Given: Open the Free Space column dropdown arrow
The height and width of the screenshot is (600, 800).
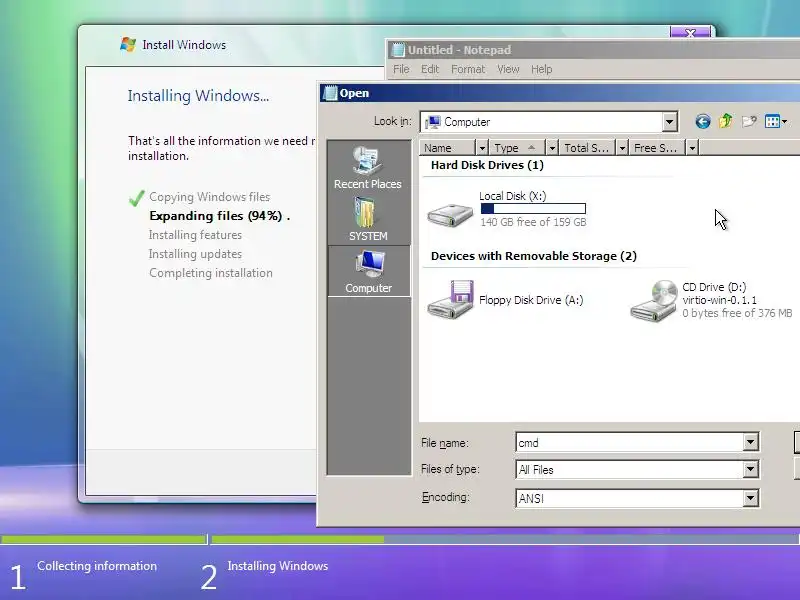Looking at the screenshot, I should click(x=692, y=148).
